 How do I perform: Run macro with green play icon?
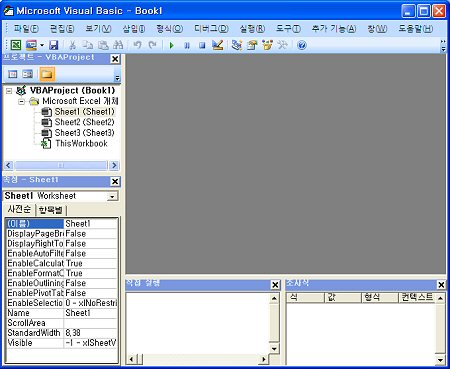pyautogui.click(x=172, y=45)
